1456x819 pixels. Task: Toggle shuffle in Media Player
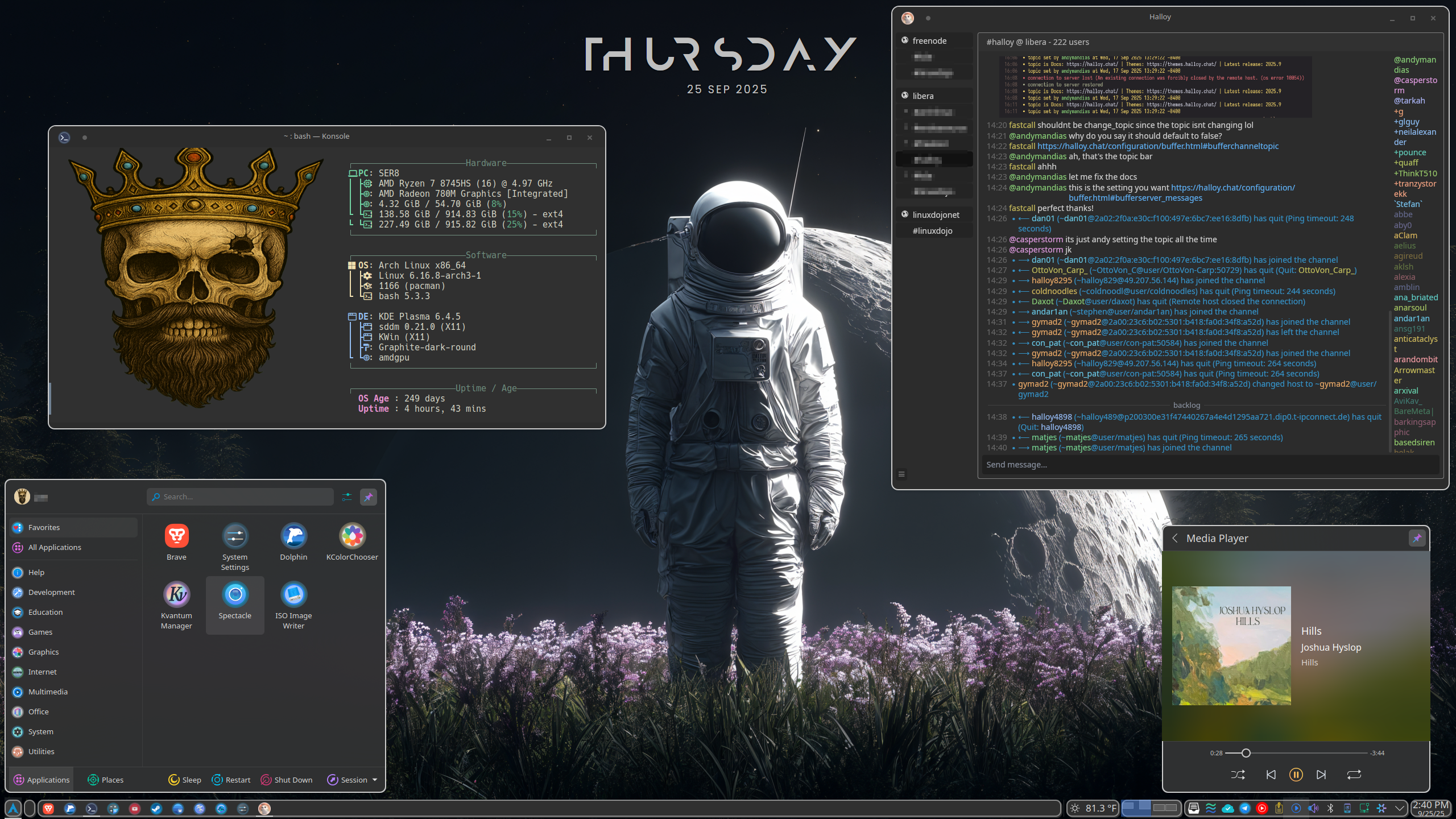[x=1238, y=775]
